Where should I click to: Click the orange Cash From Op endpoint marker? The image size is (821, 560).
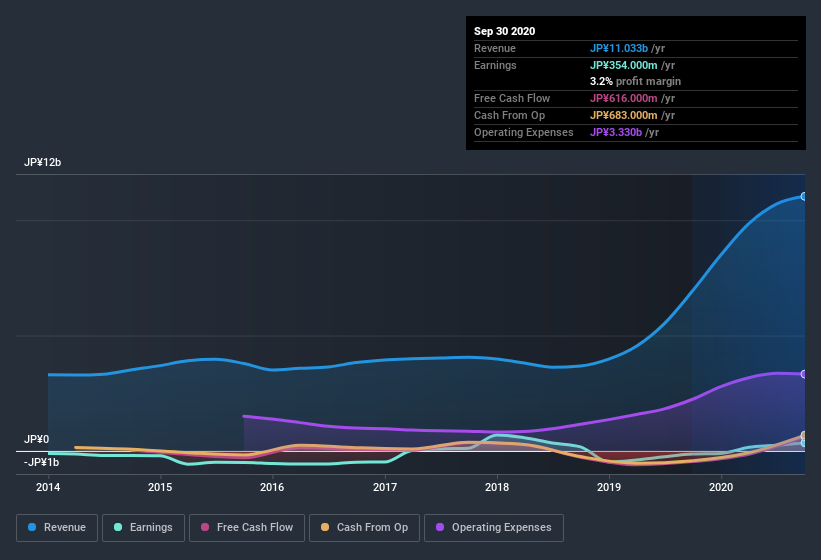(804, 436)
